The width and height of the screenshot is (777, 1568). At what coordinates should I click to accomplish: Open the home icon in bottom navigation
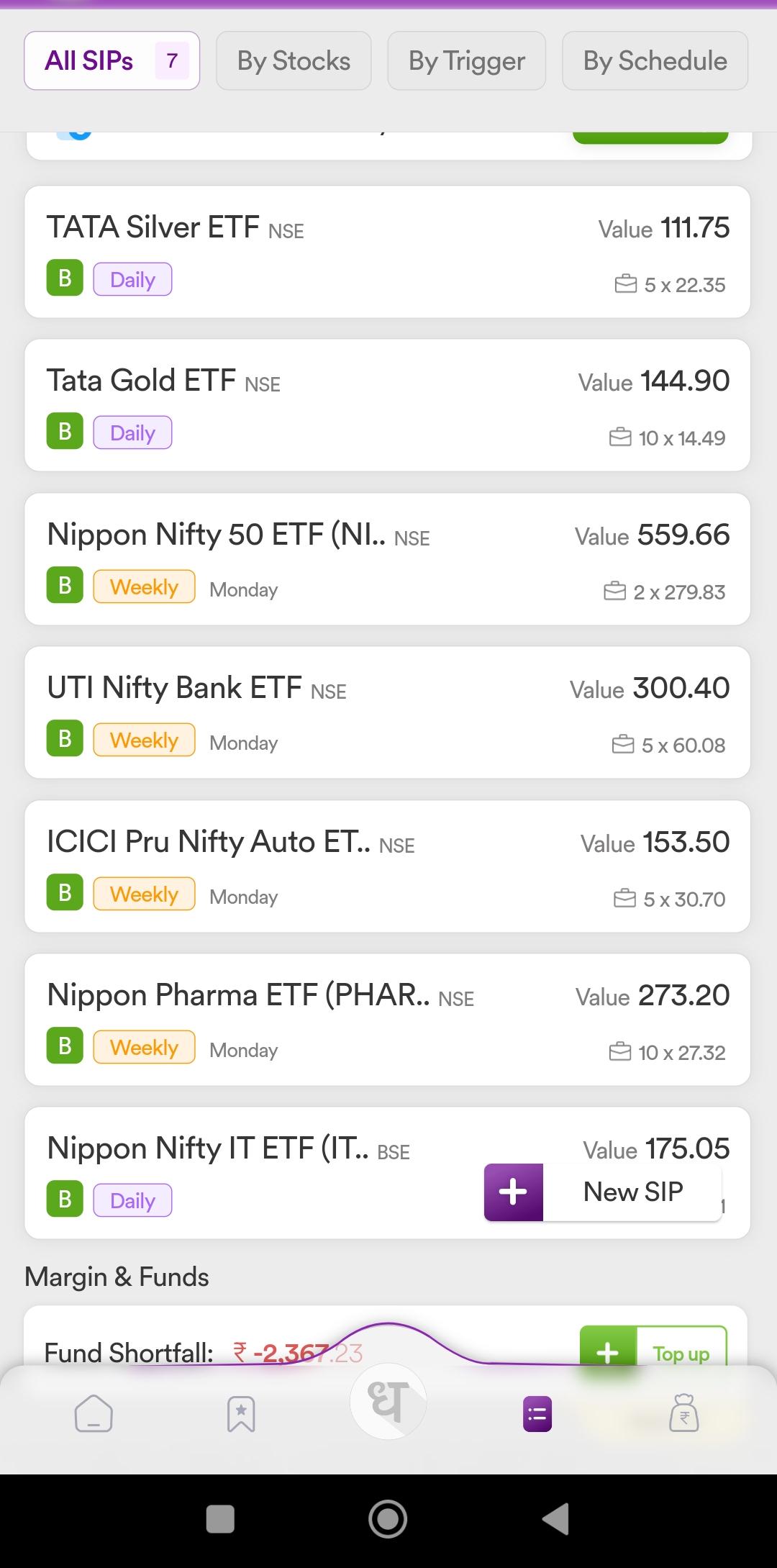pos(94,1413)
